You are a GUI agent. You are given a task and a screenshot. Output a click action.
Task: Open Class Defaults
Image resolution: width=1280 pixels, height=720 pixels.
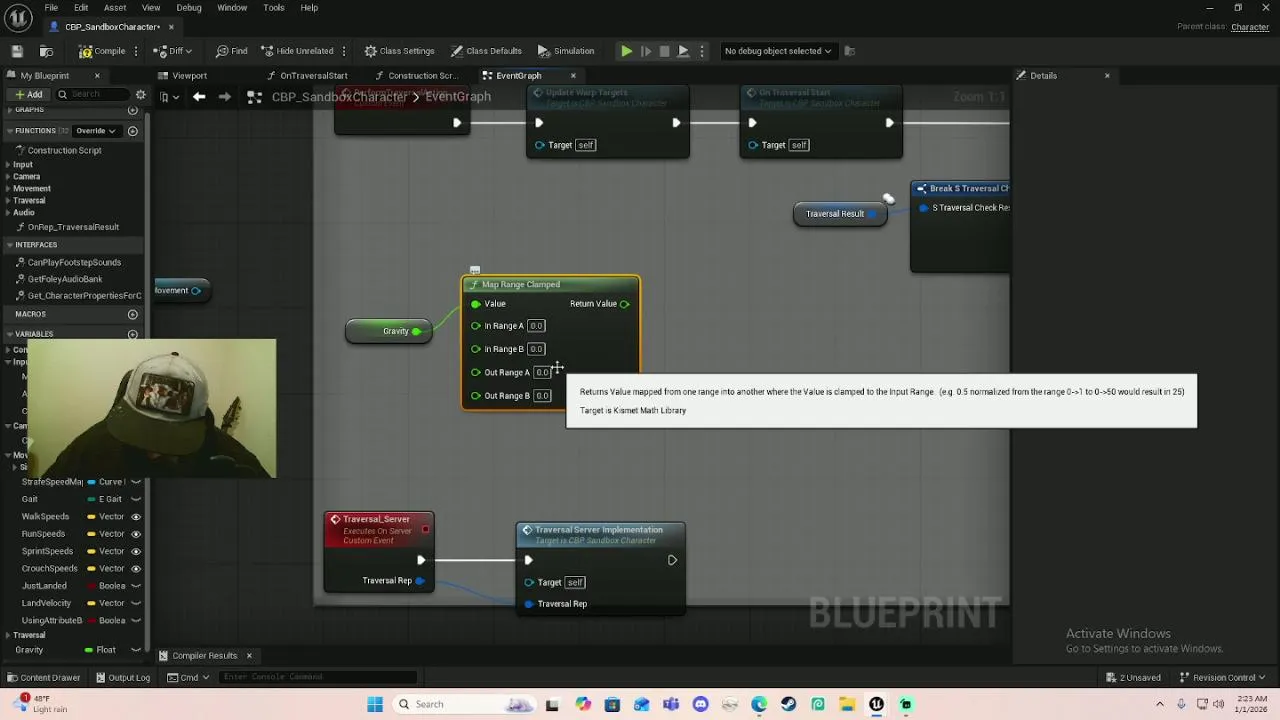click(486, 51)
